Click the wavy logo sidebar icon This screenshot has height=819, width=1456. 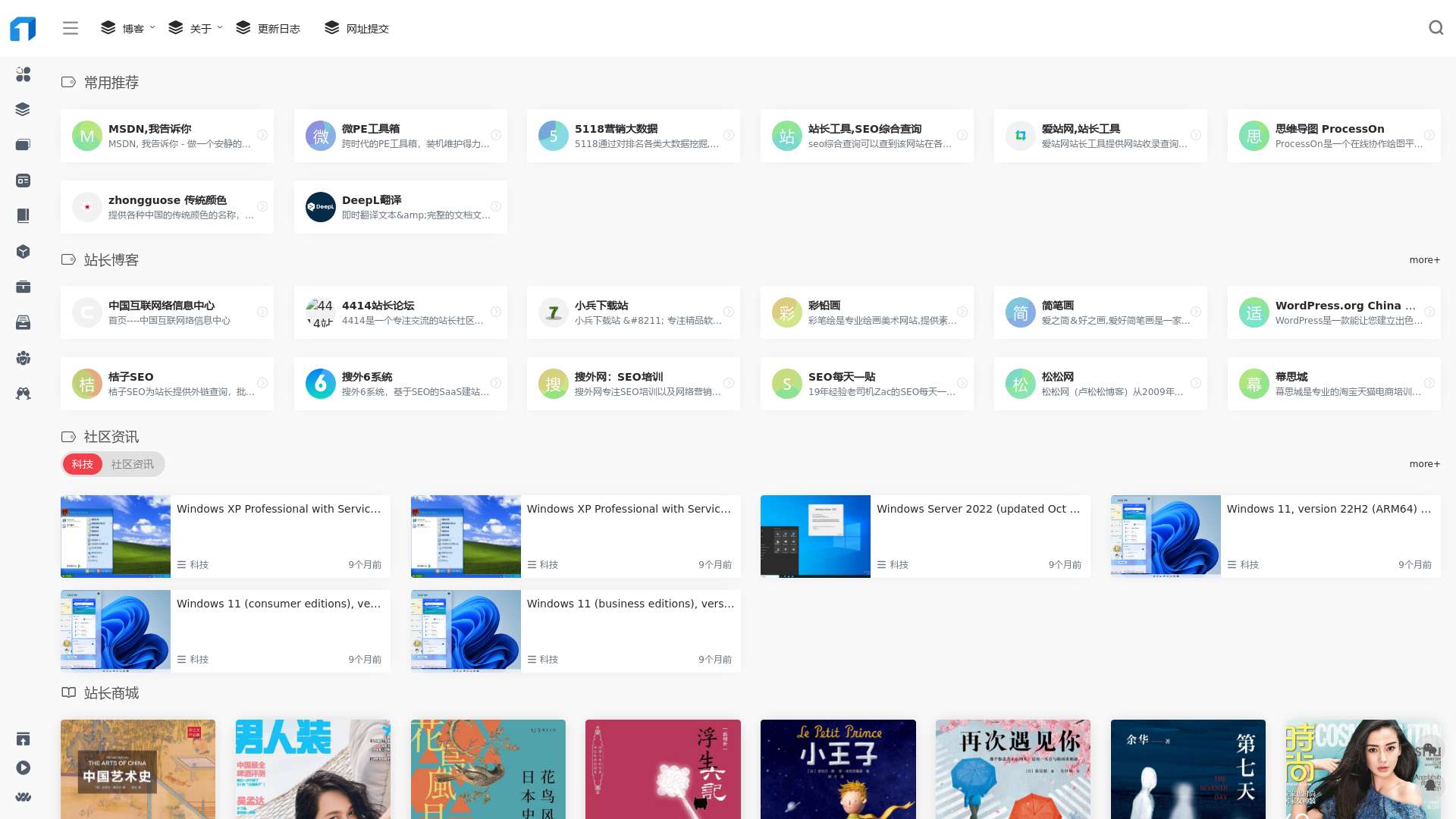pos(24,797)
